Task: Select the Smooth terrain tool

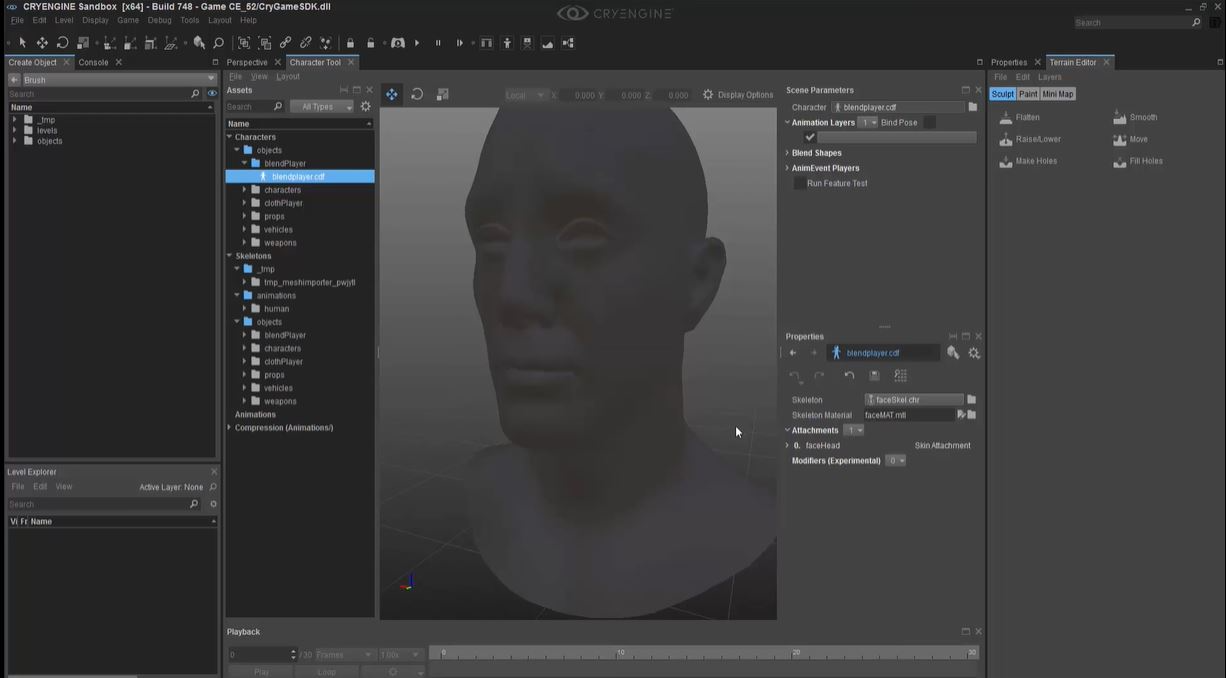Action: [x=1142, y=118]
